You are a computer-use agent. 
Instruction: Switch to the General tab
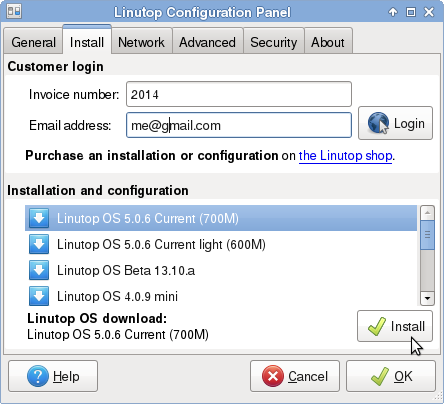(33, 42)
